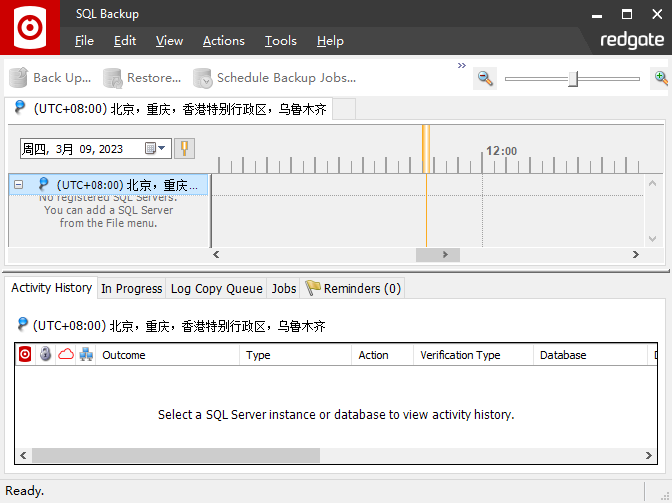The image size is (672, 503).
Task: Click the yellow go-to-now marker button
Action: pos(184,148)
